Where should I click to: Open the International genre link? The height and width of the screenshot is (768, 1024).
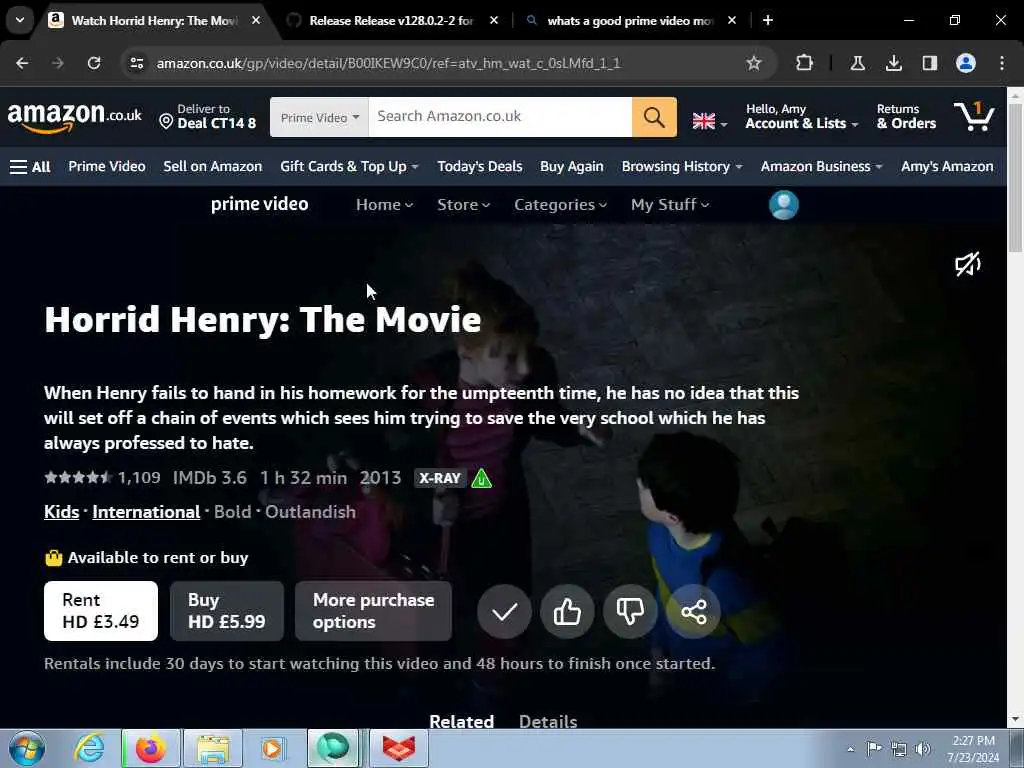tap(146, 512)
